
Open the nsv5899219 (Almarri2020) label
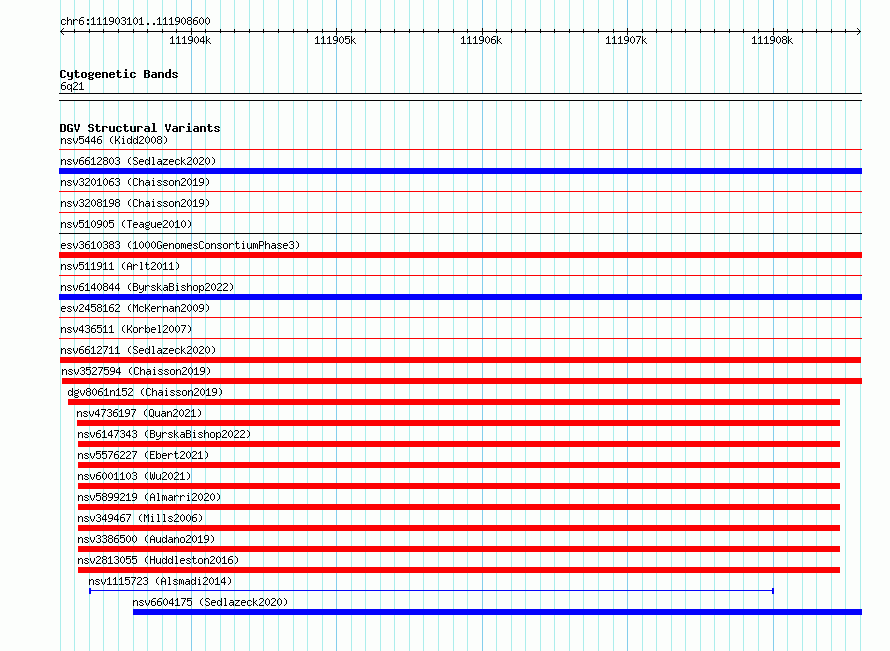(x=149, y=497)
